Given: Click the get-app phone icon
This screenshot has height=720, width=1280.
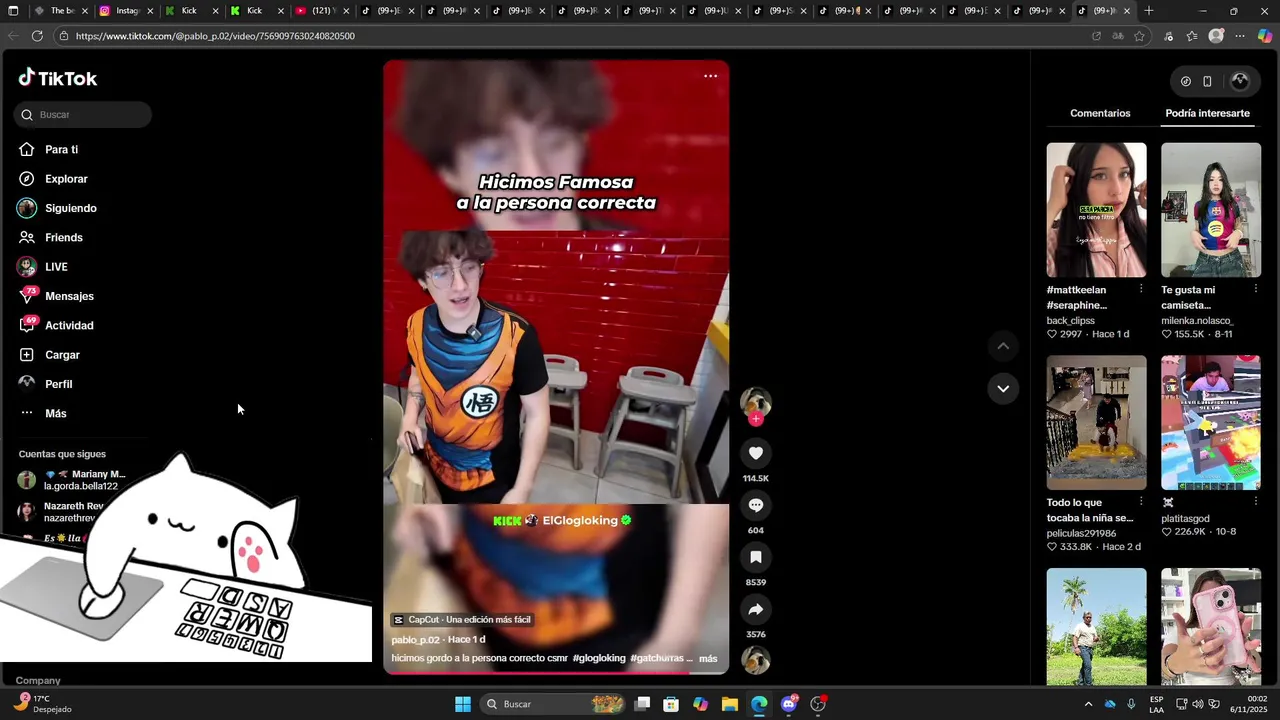Looking at the screenshot, I should click(x=1207, y=81).
